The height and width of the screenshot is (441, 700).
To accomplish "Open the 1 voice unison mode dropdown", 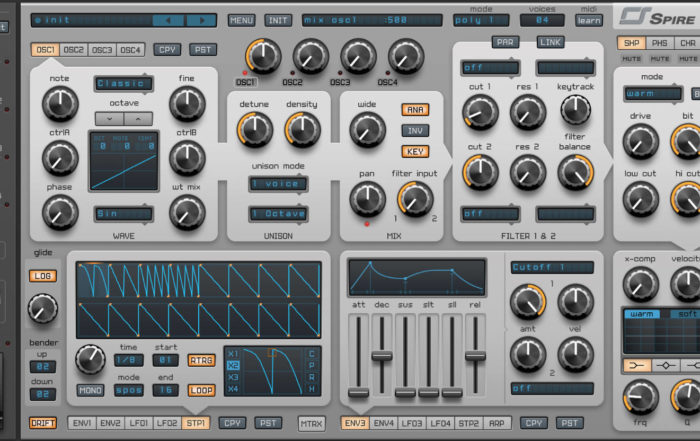I will coord(278,183).
